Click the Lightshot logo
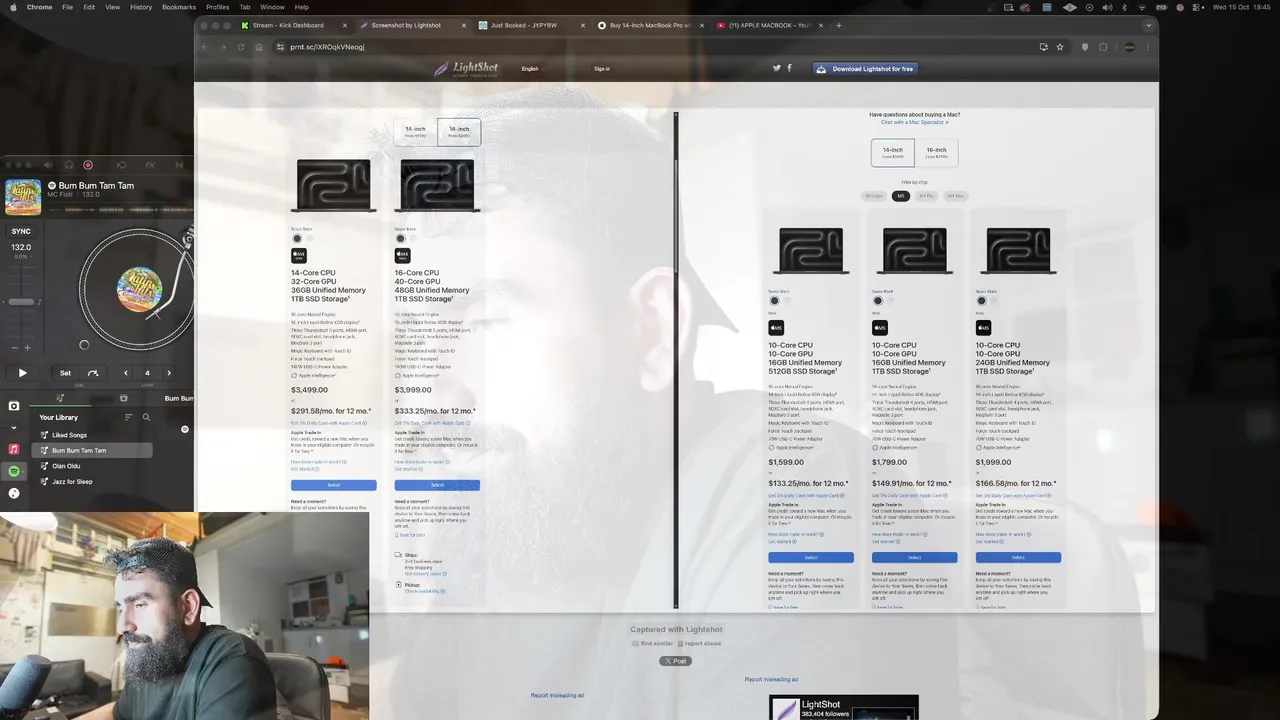The image size is (1280, 720). [466, 68]
